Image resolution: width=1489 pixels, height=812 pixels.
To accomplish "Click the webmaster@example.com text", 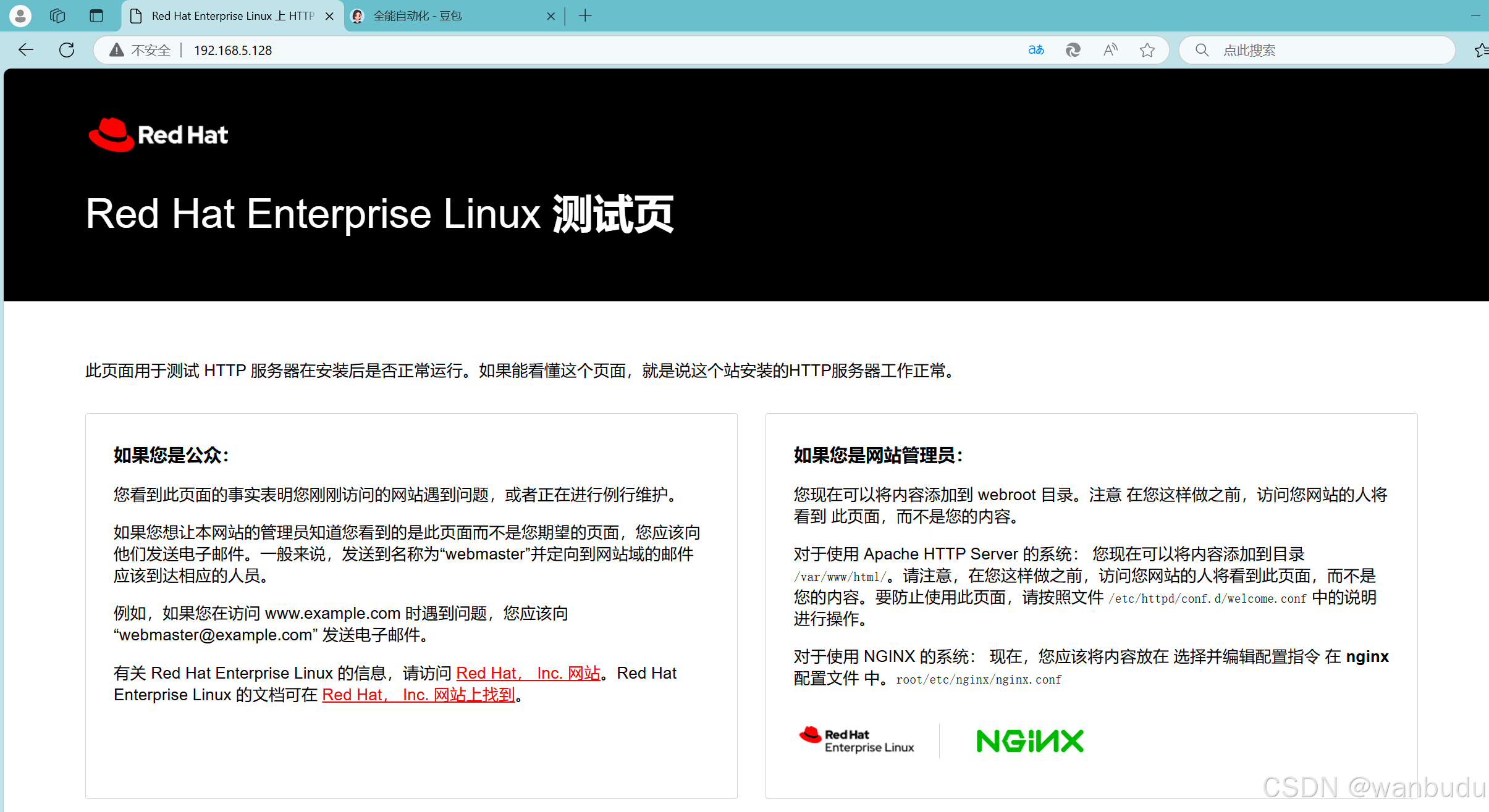I will (216, 635).
